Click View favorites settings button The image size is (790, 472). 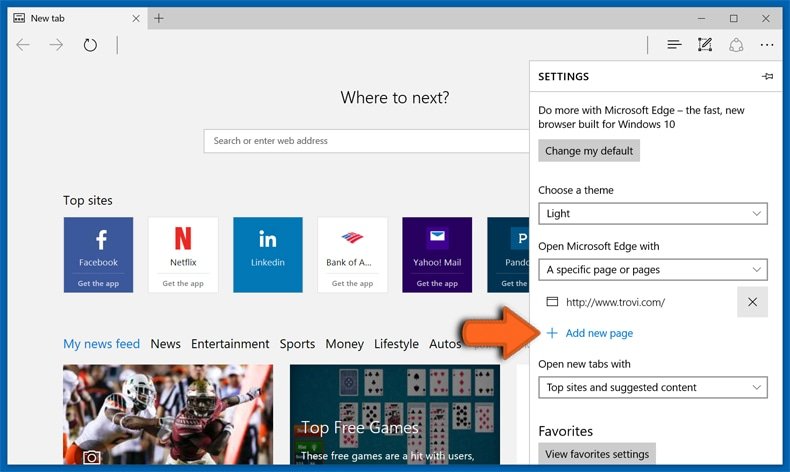tap(597, 454)
